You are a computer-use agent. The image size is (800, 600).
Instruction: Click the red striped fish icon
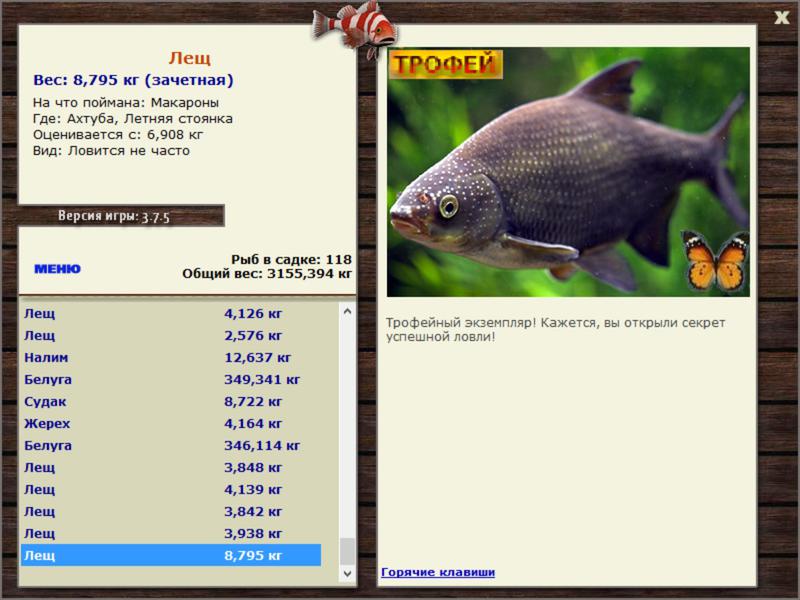pos(355,27)
